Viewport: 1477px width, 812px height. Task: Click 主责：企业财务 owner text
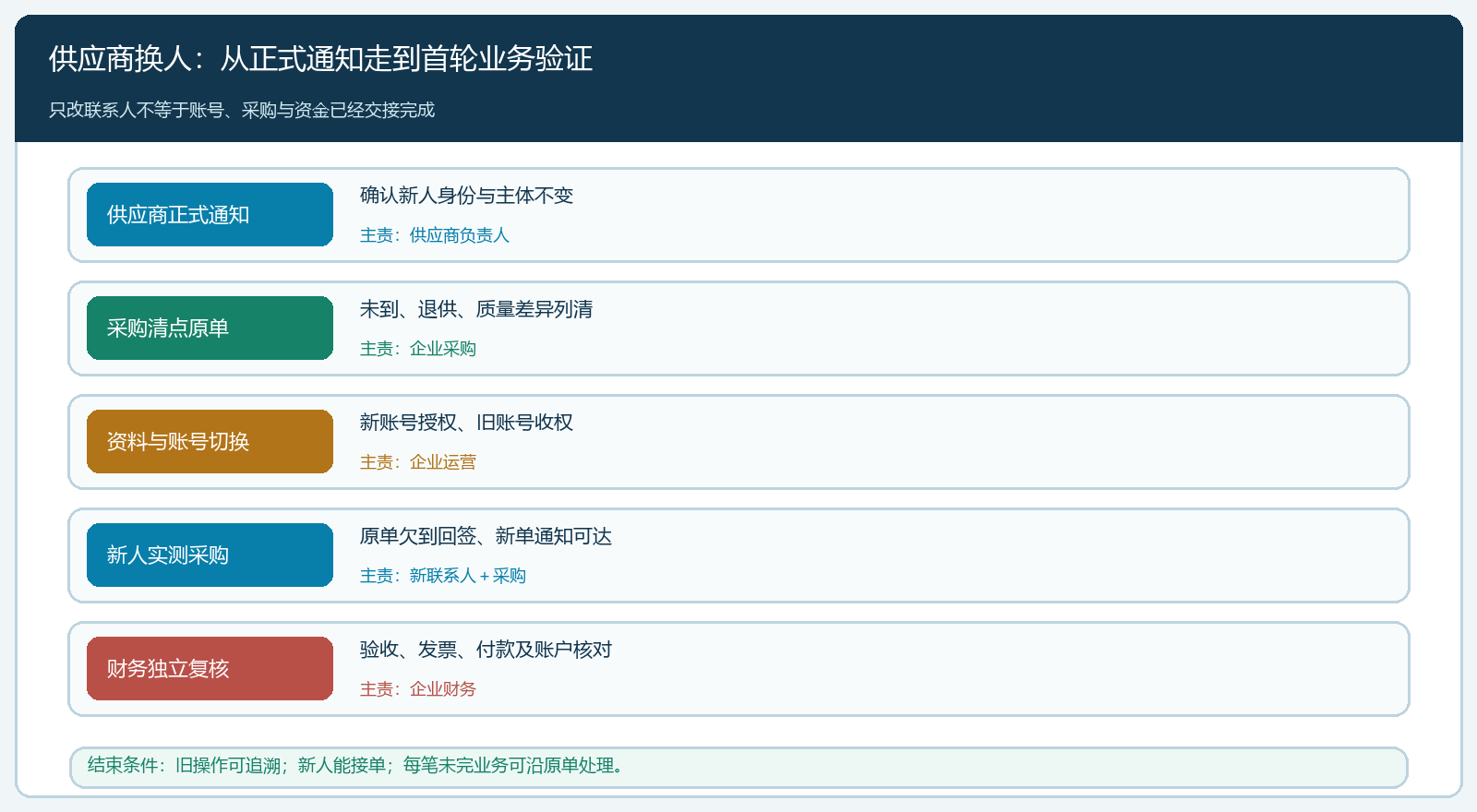[x=417, y=689]
